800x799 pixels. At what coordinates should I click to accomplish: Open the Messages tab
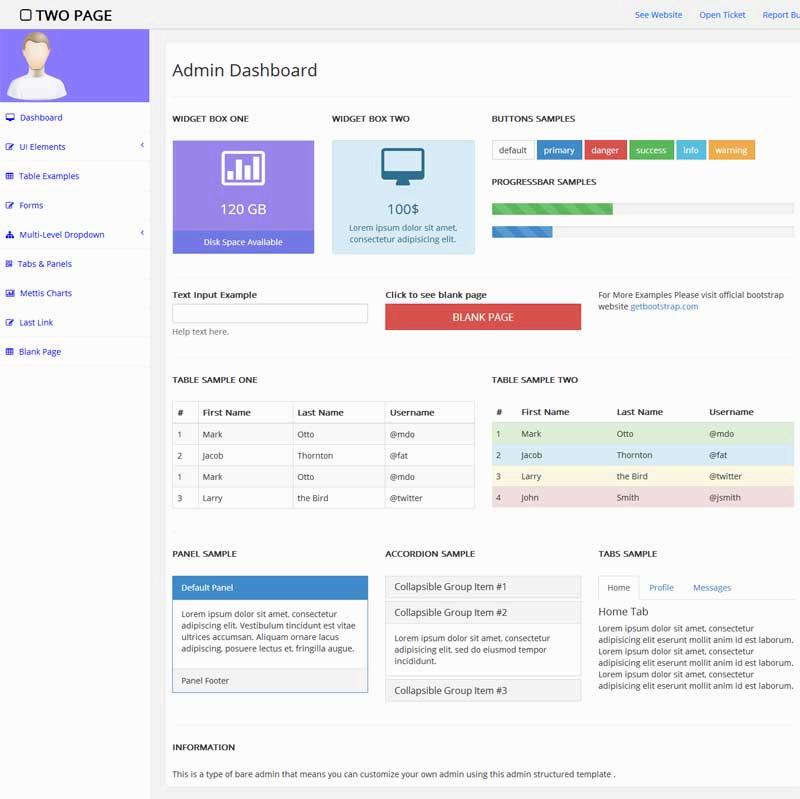pyautogui.click(x=712, y=587)
